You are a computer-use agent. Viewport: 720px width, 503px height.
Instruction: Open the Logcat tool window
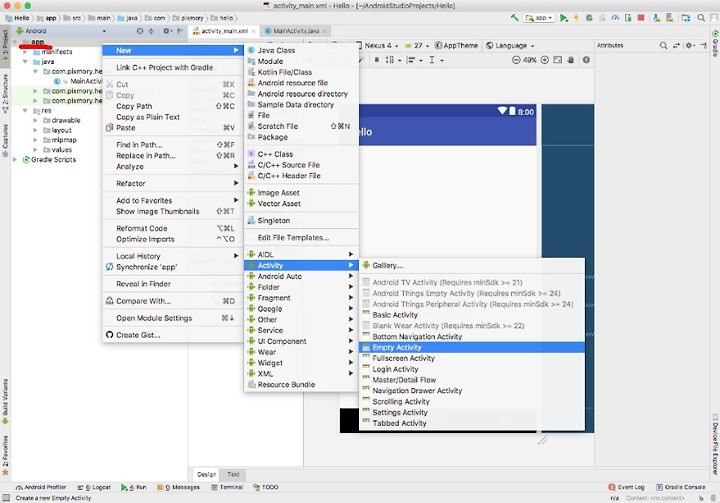click(x=94, y=487)
